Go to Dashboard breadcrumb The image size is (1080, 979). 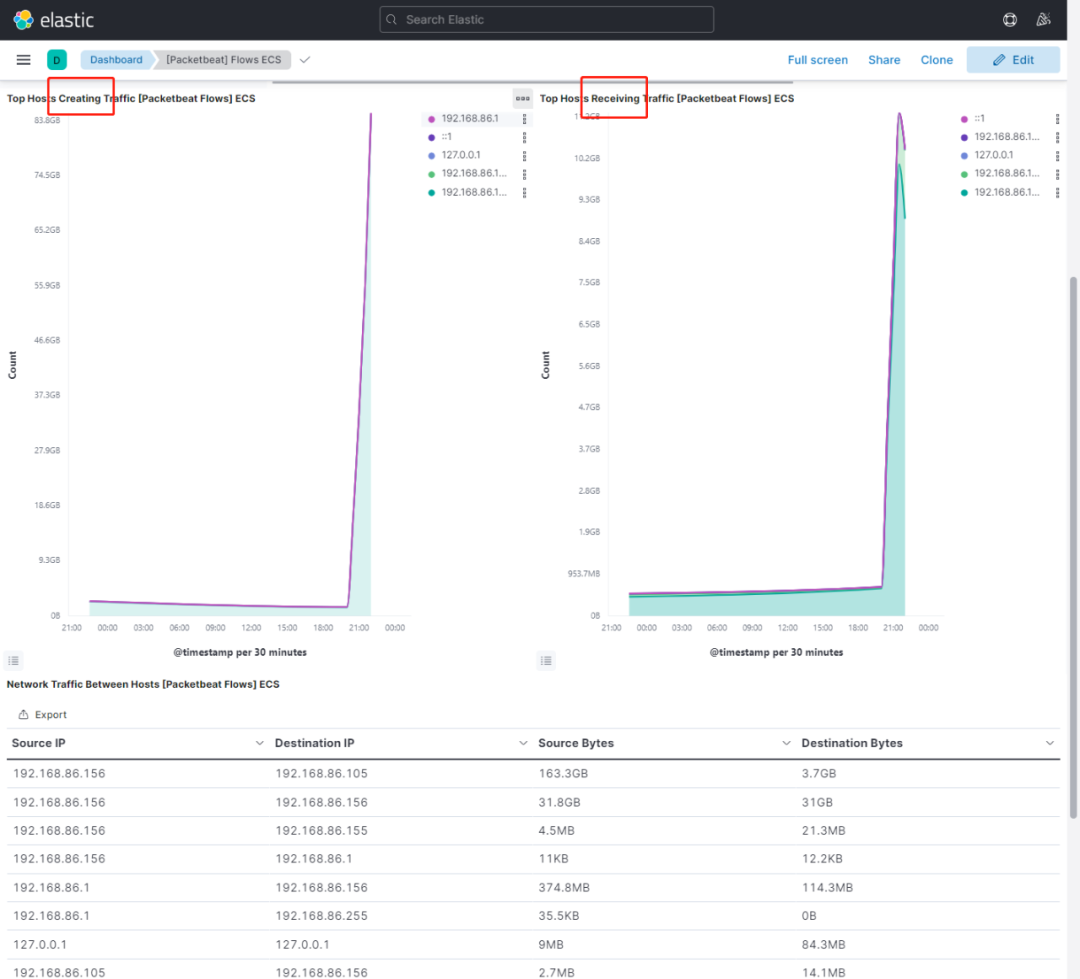[x=116, y=60]
